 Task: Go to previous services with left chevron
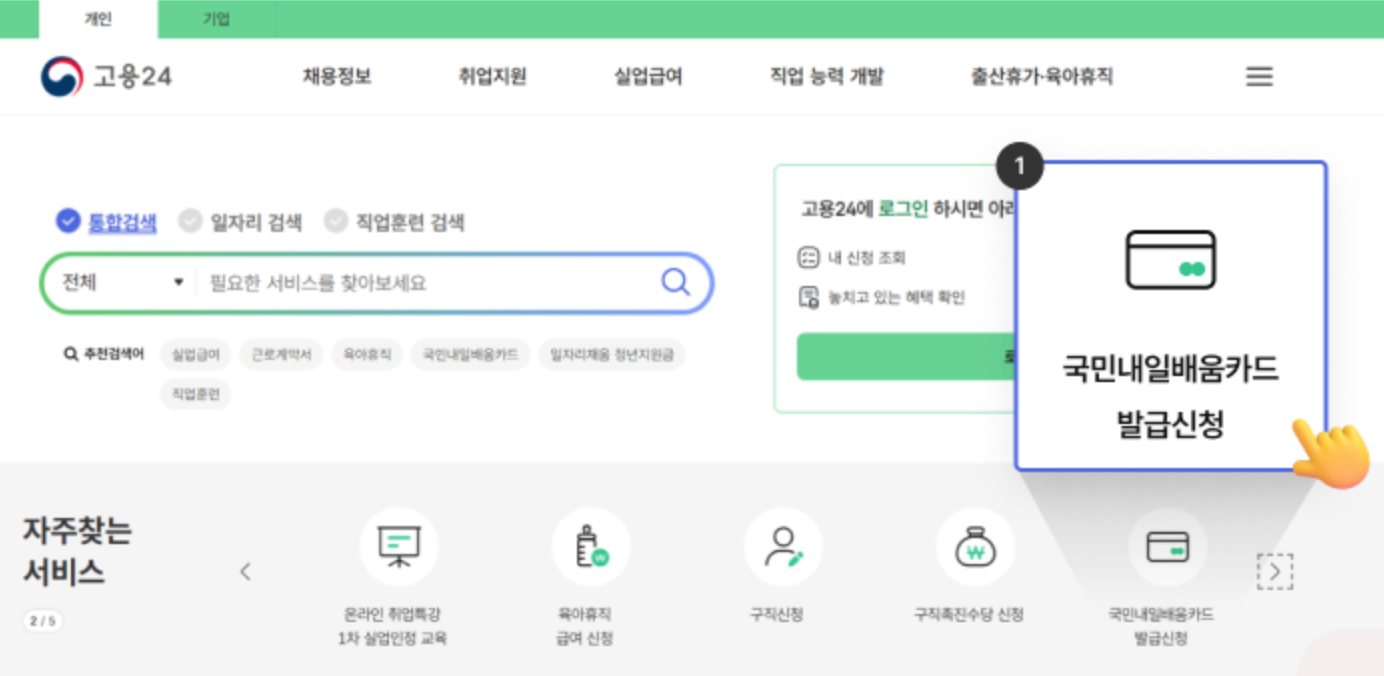click(x=245, y=572)
